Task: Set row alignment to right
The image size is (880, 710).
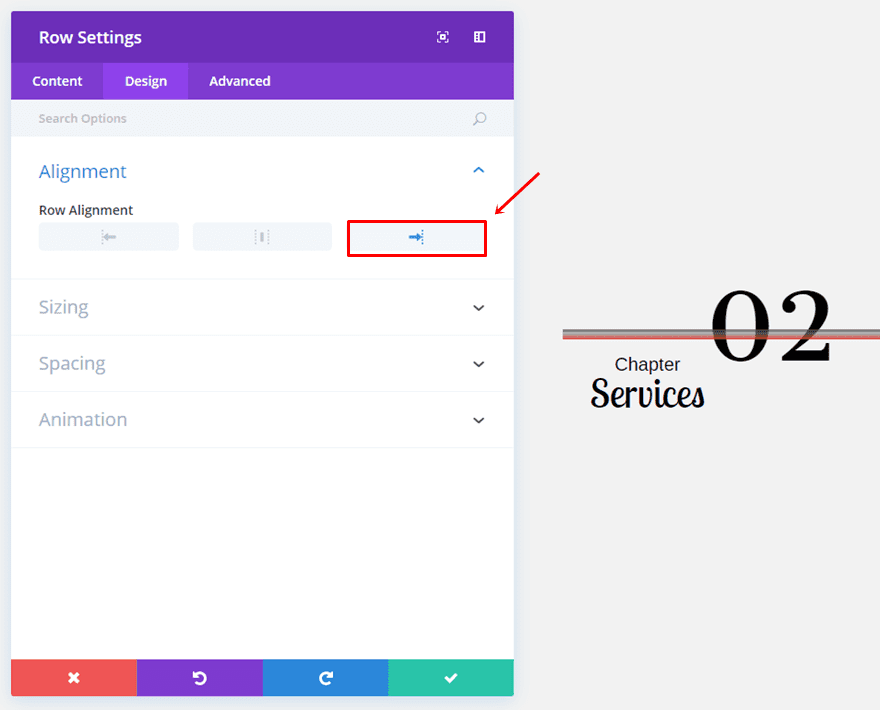Action: [x=416, y=238]
